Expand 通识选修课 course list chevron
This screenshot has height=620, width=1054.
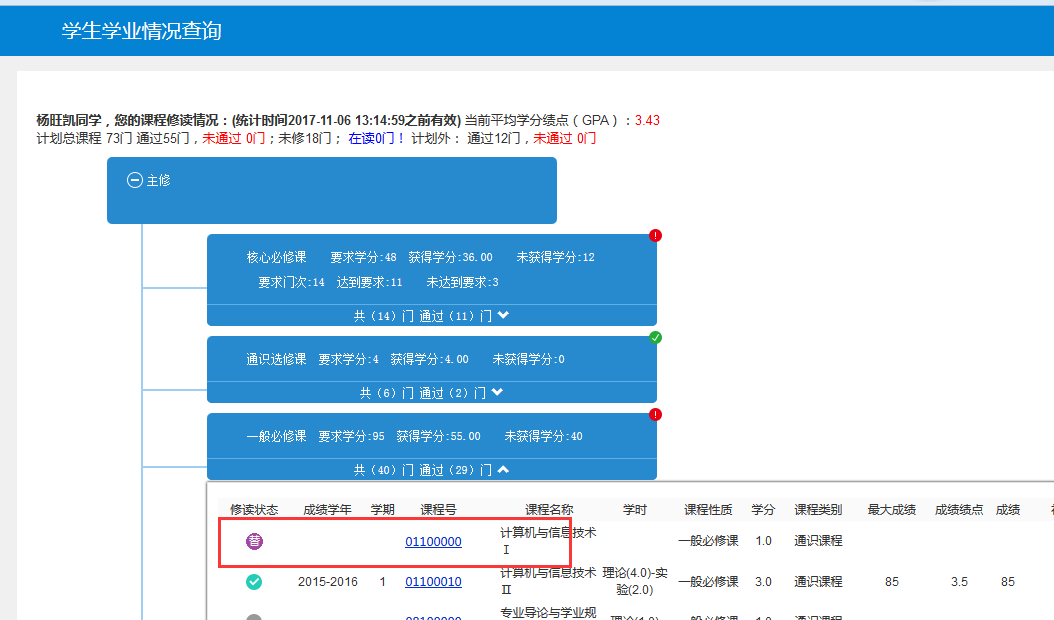(497, 393)
